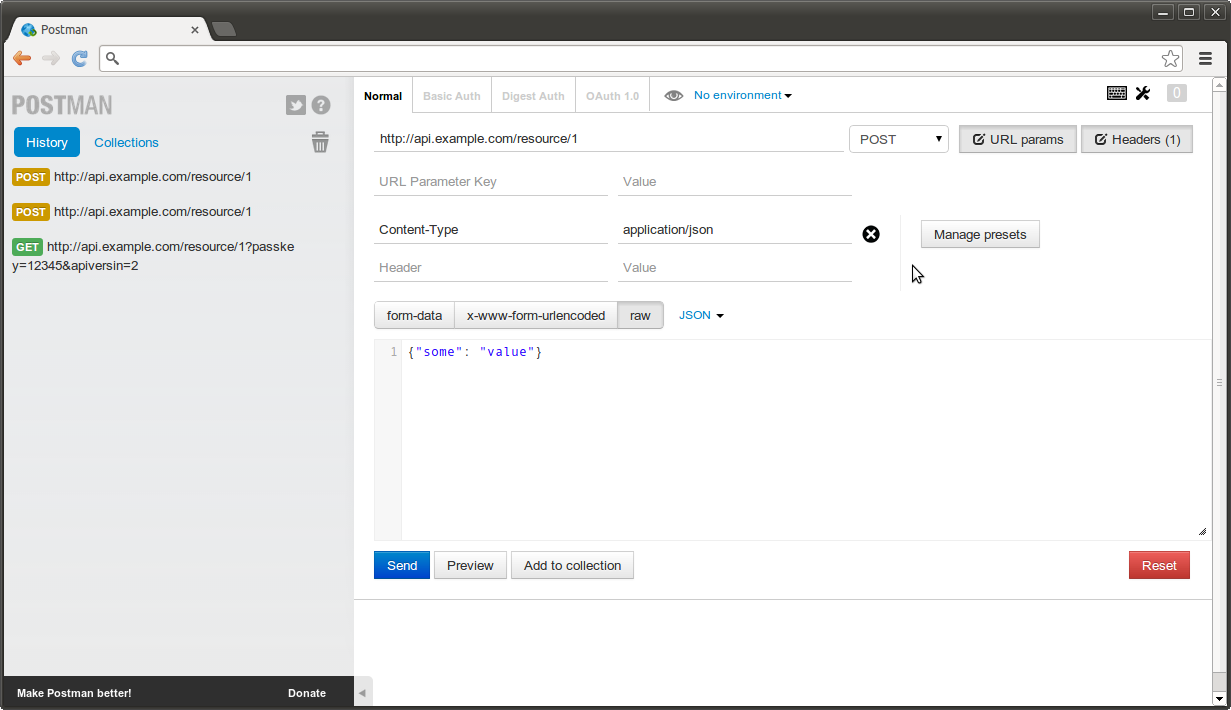
Task: Click the application/json header value field
Action: [x=735, y=230]
